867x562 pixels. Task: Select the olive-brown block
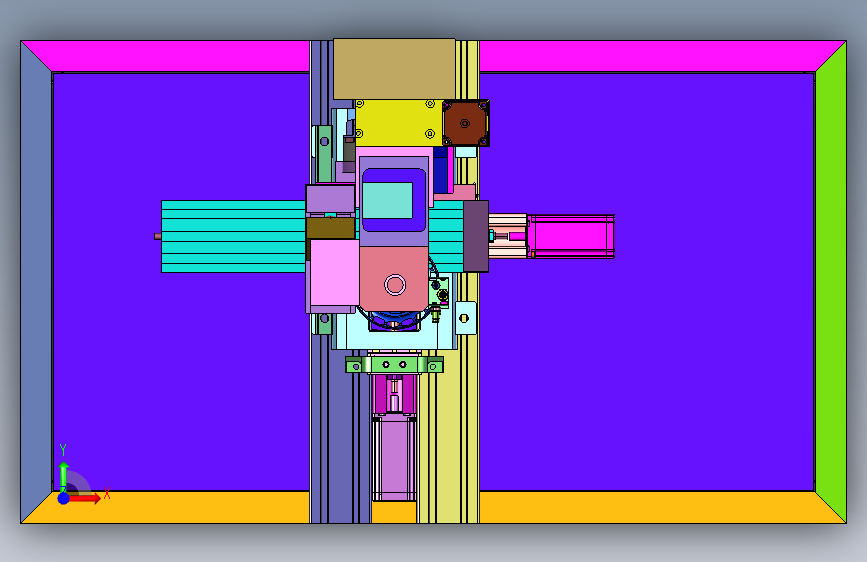331,228
